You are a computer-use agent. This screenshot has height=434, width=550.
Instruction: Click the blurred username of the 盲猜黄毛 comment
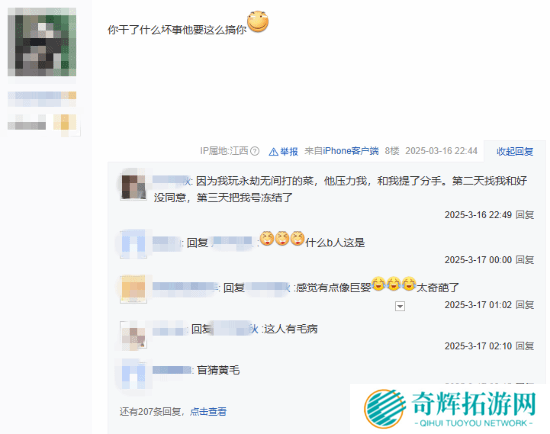pyautogui.click(x=172, y=370)
